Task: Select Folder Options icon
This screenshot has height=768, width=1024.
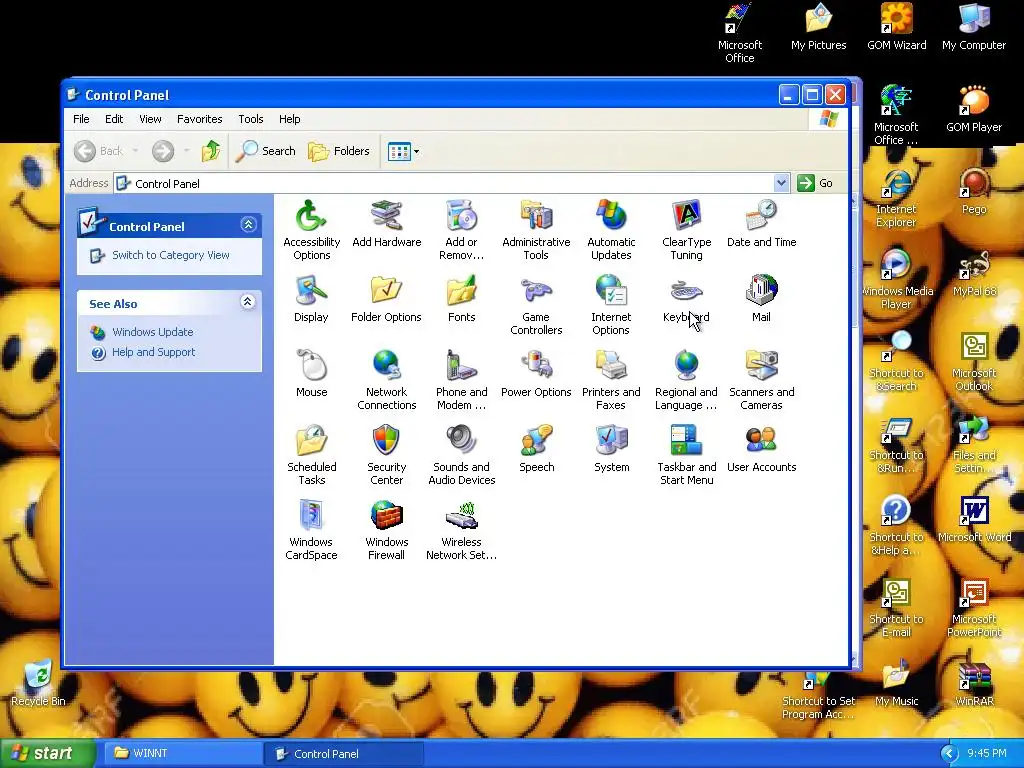Action: pyautogui.click(x=386, y=299)
